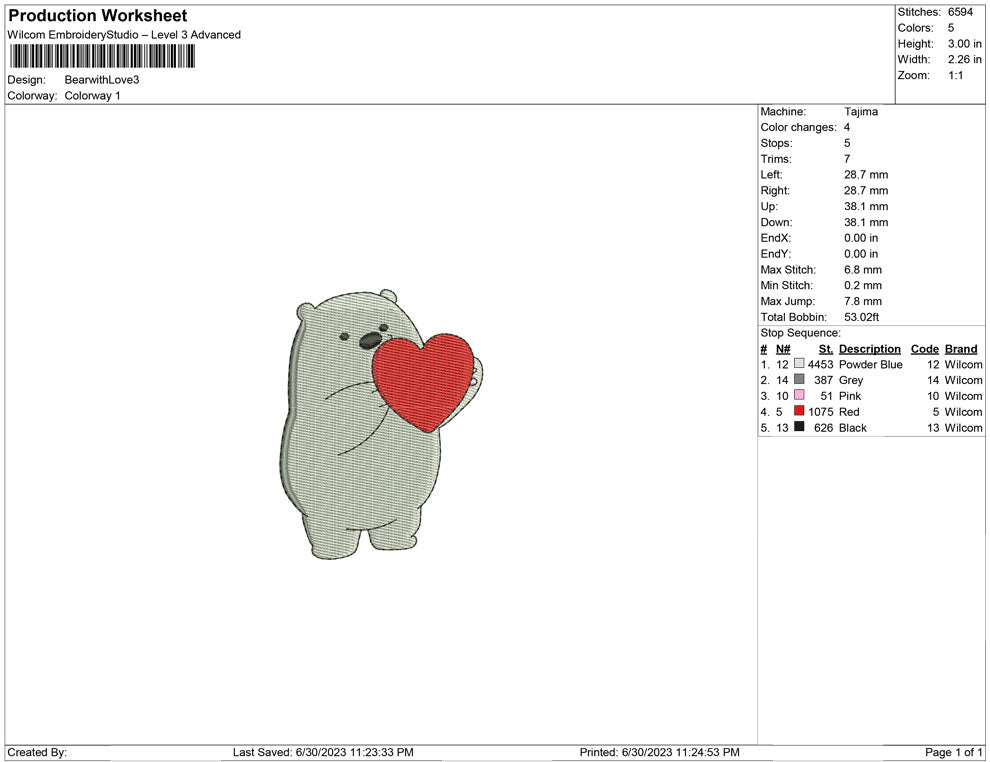Click the 'Last Saved: 6/30/2023 11:23:33 PM' text
Viewport: 990px width, 762px height.
point(323,752)
